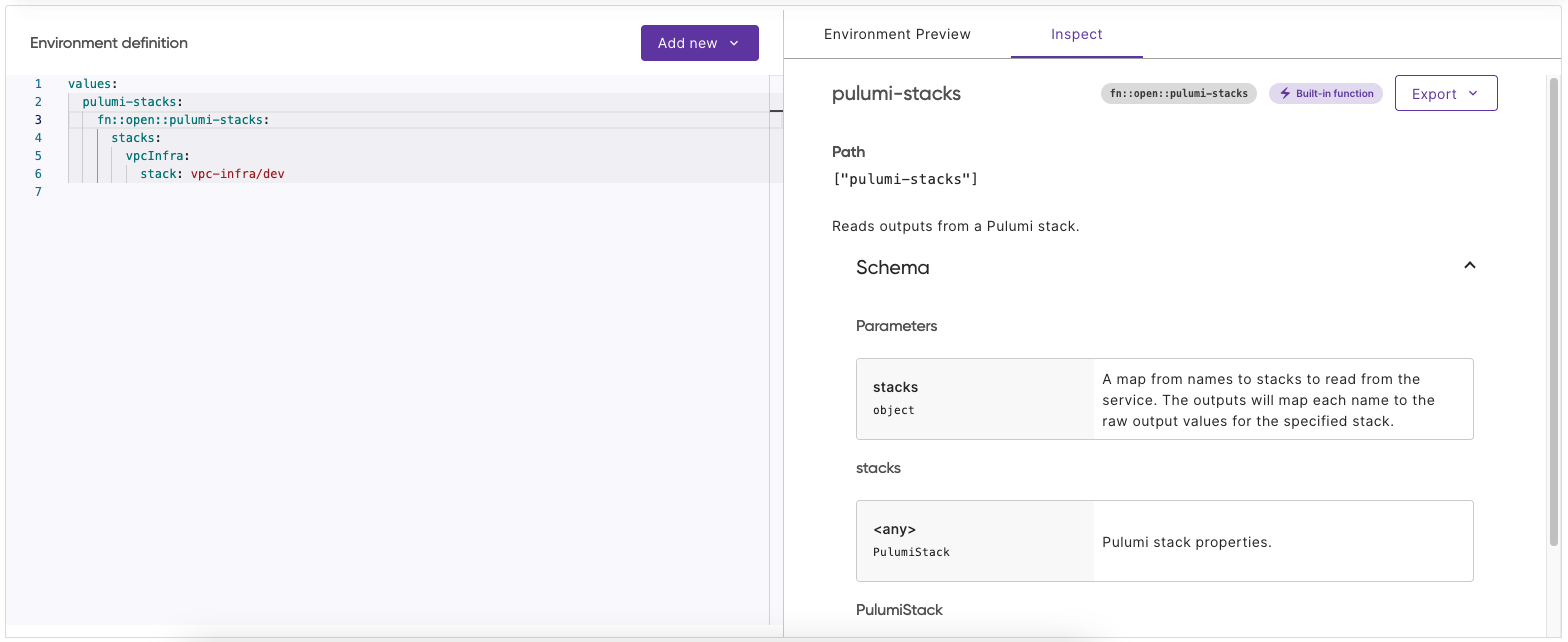Click the 'A map from names to stacks' description
1568x642 pixels.
coord(1269,400)
